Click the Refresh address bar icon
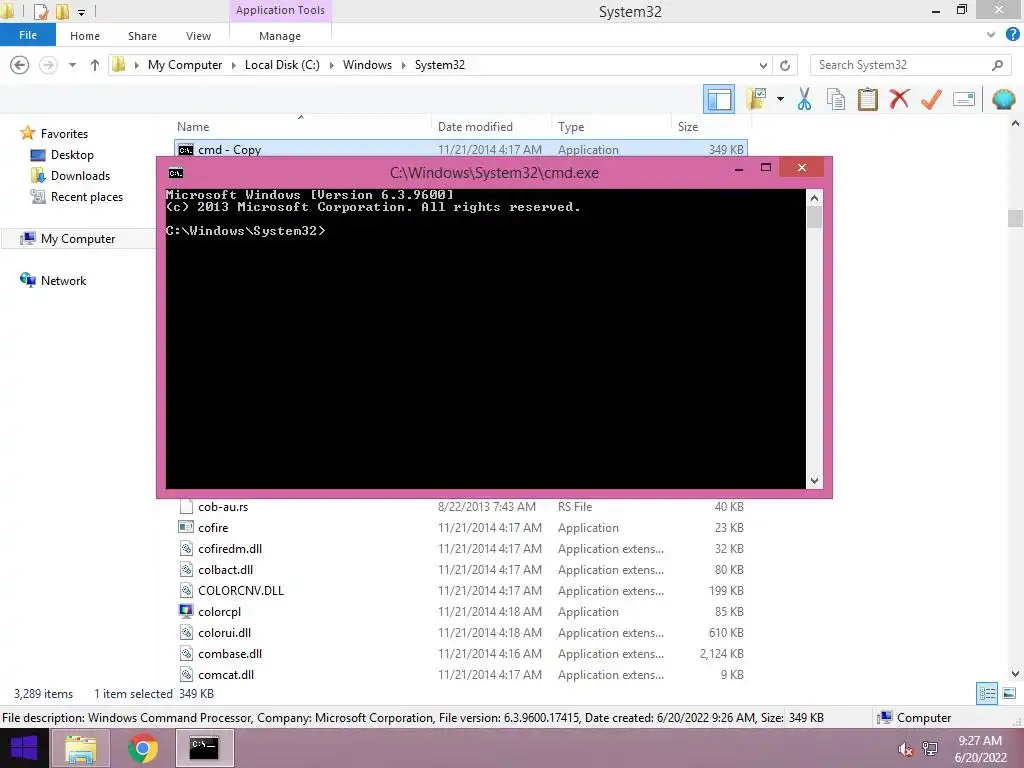This screenshot has width=1024, height=768. pyautogui.click(x=785, y=65)
